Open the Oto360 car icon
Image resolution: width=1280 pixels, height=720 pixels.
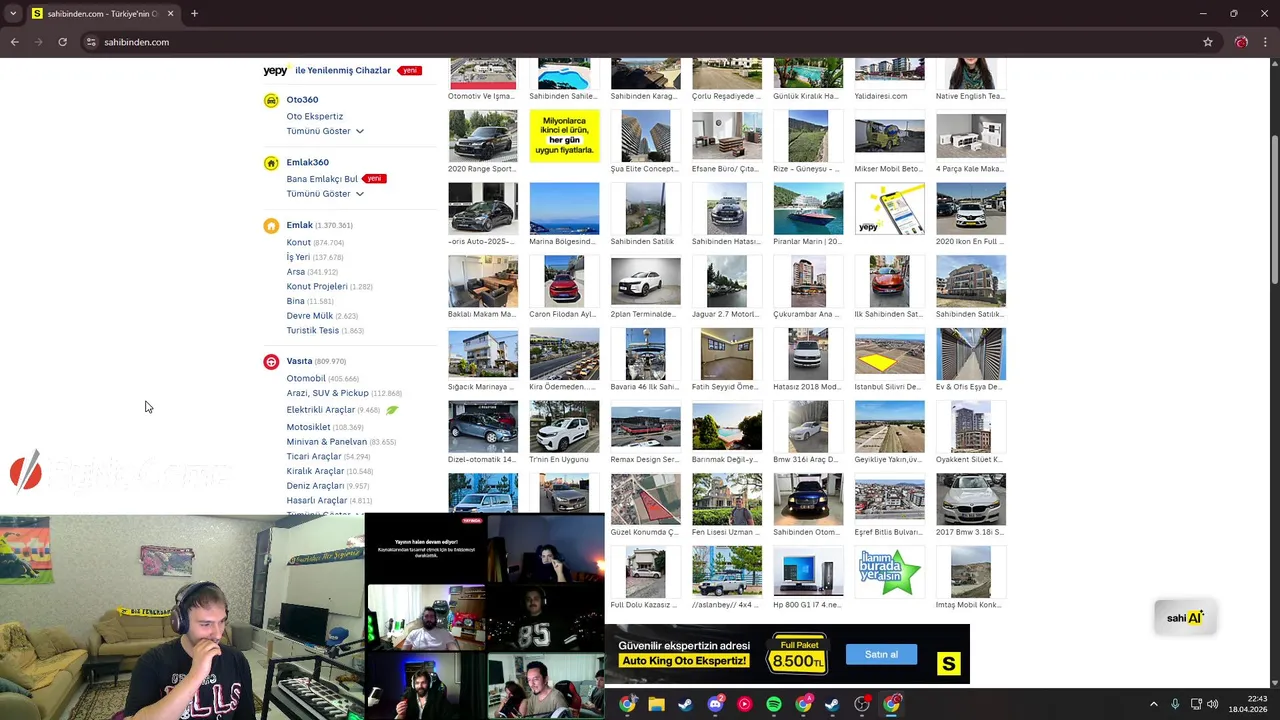point(271,100)
